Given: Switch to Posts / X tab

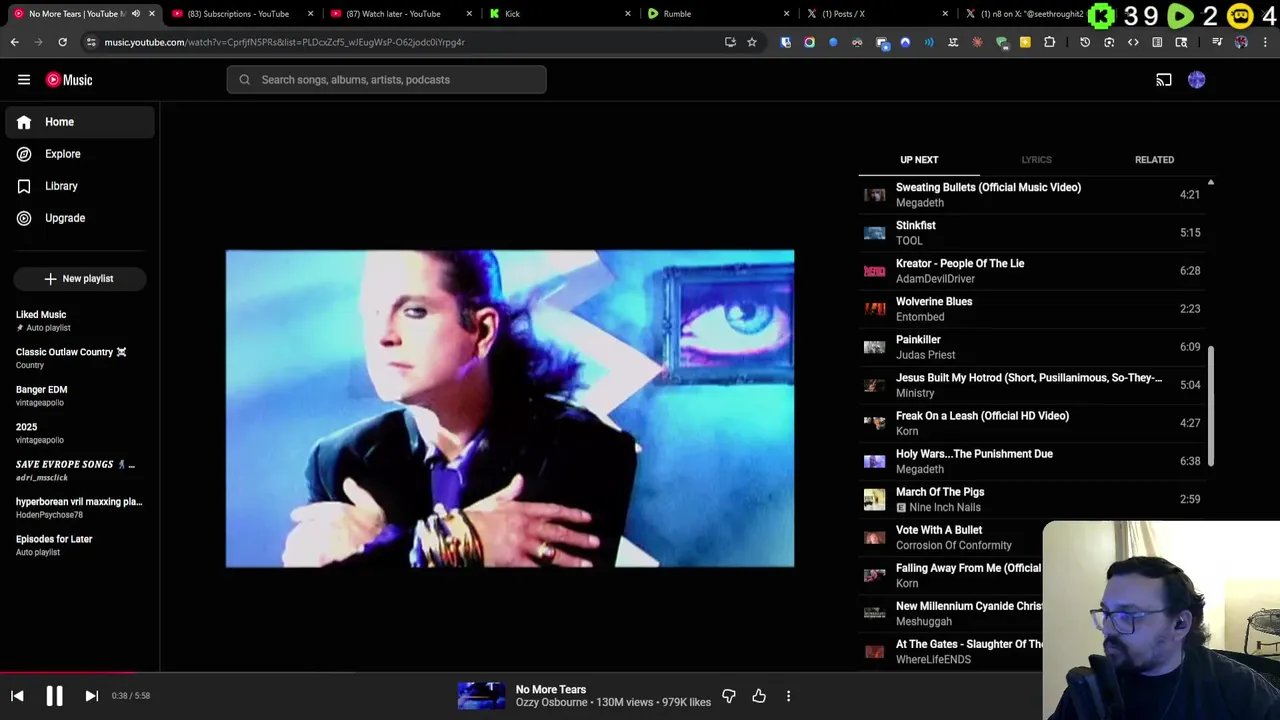Looking at the screenshot, I should pos(875,14).
